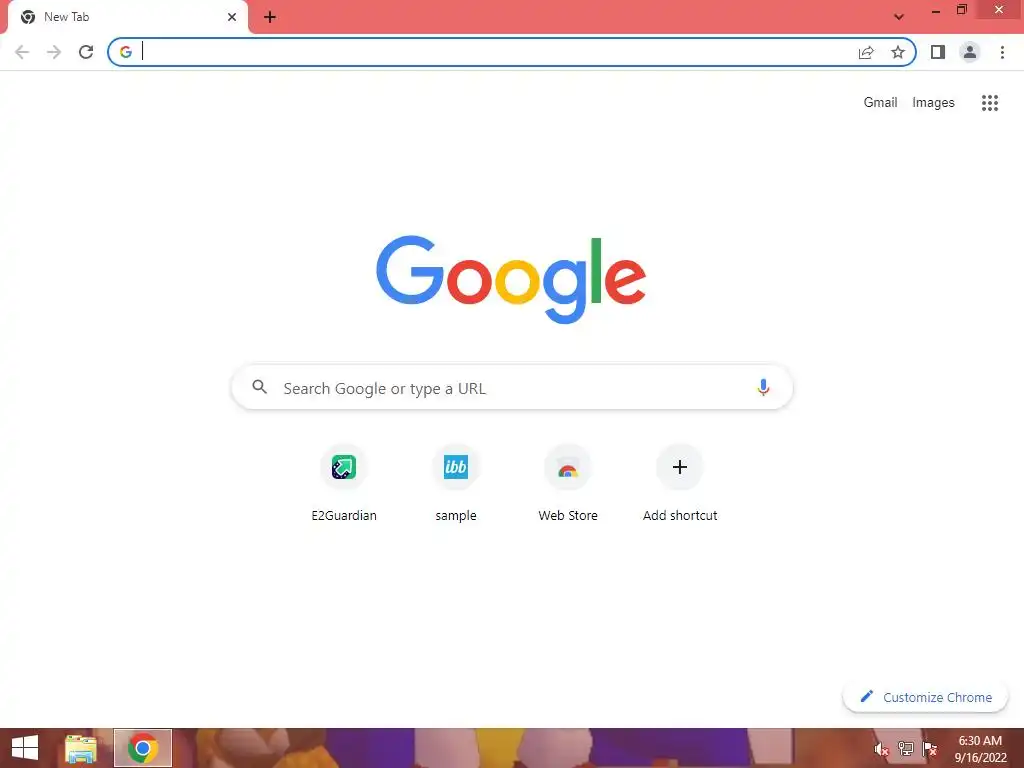Toggle the side panel button
The width and height of the screenshot is (1024, 768).
pos(938,52)
